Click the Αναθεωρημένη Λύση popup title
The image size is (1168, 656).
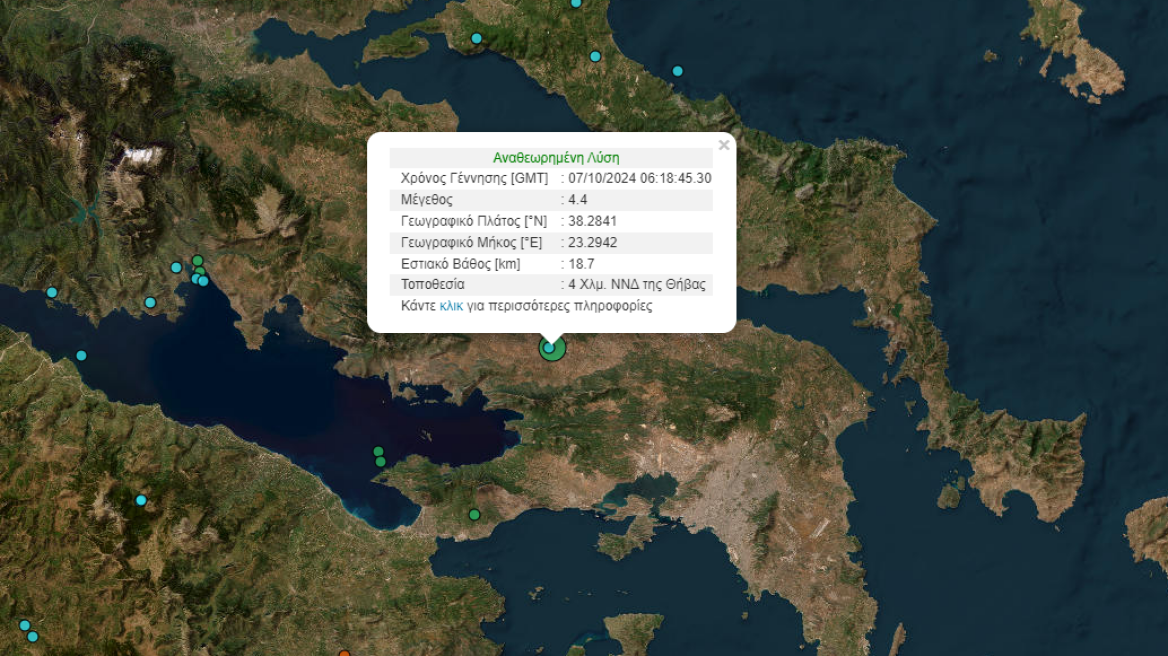point(556,156)
